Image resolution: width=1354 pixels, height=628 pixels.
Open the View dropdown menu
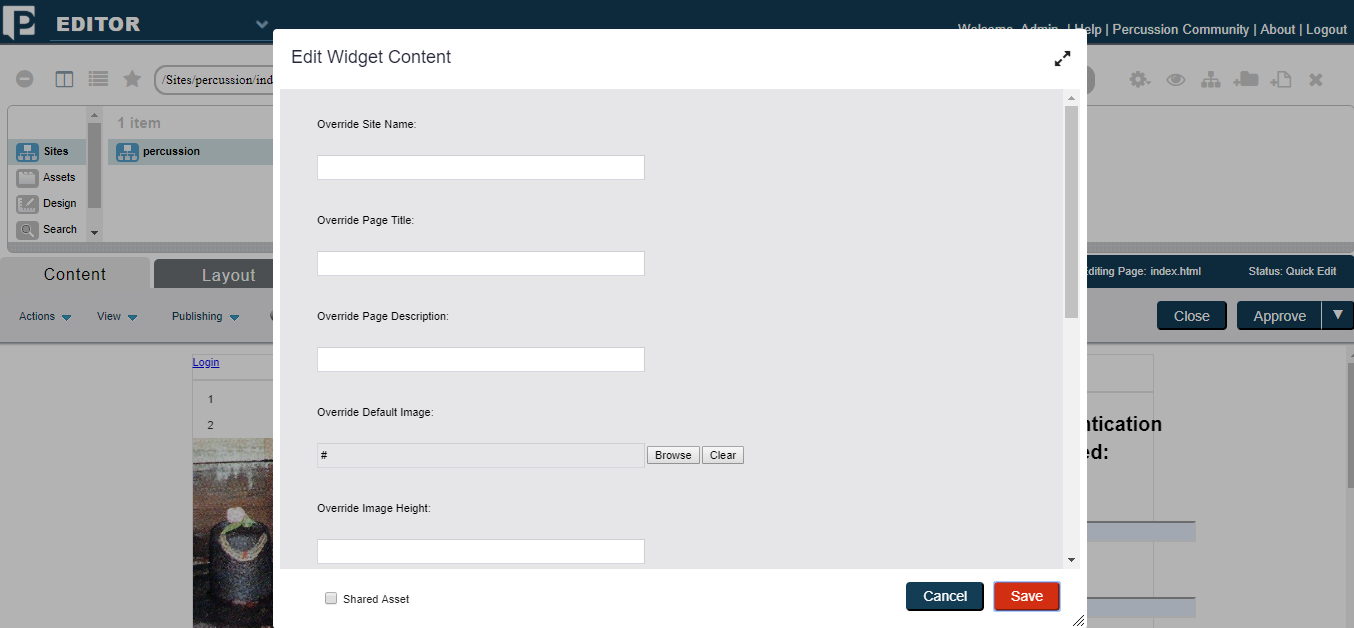117,317
